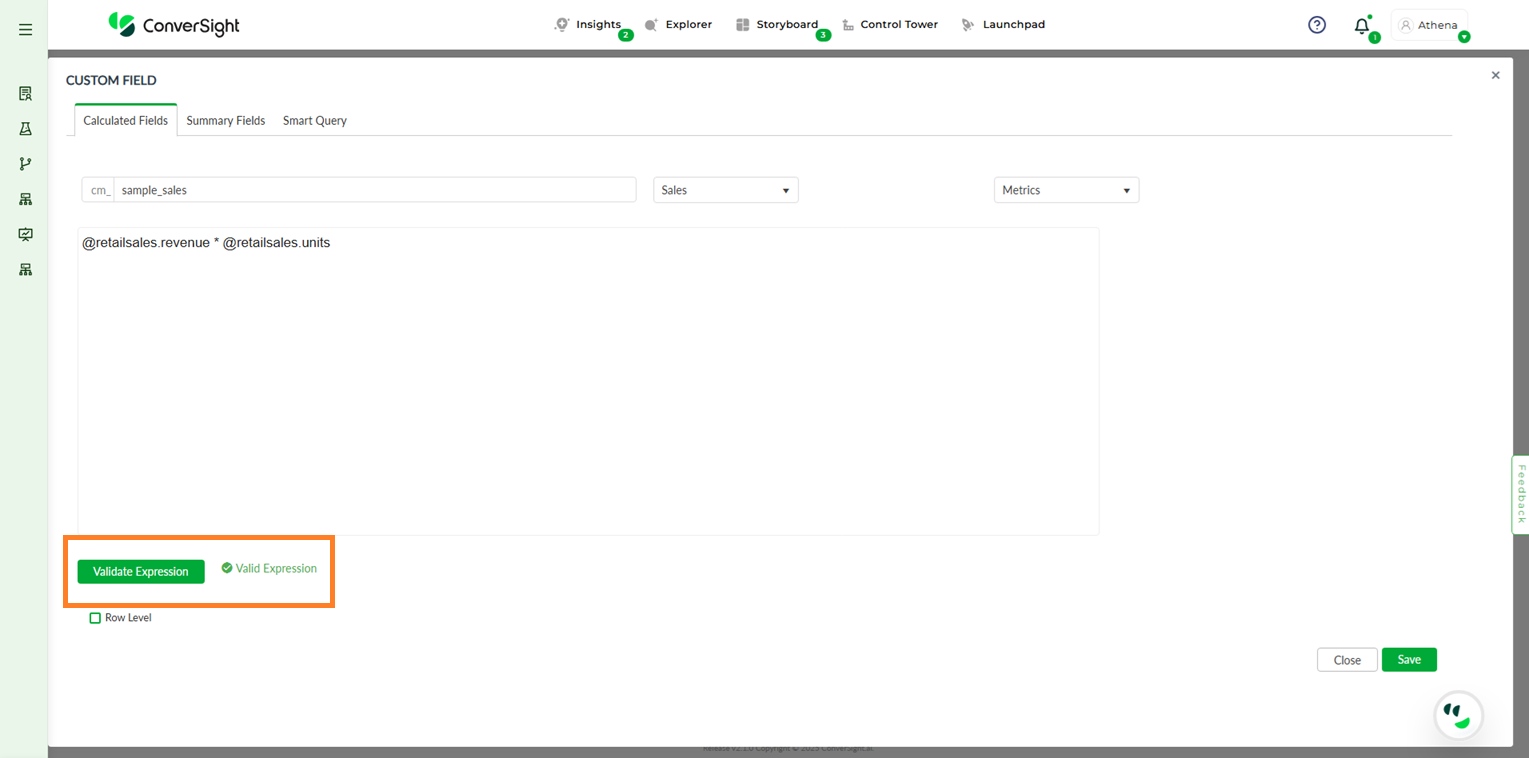Switch to the Smart Query tab
The height and width of the screenshot is (758, 1529).
(x=314, y=121)
